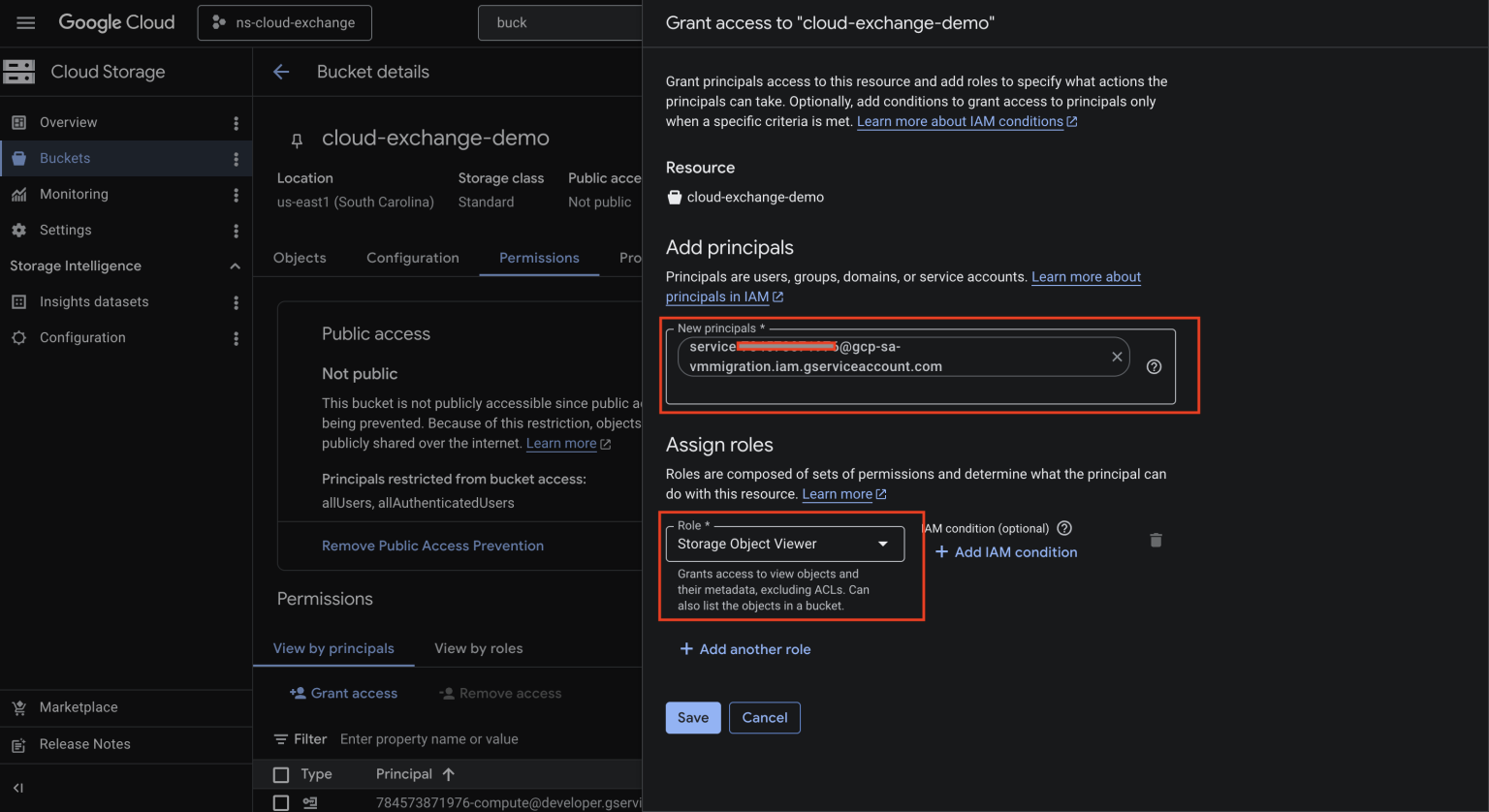The width and height of the screenshot is (1489, 812).
Task: Click Add IAM condition
Action: click(1006, 552)
